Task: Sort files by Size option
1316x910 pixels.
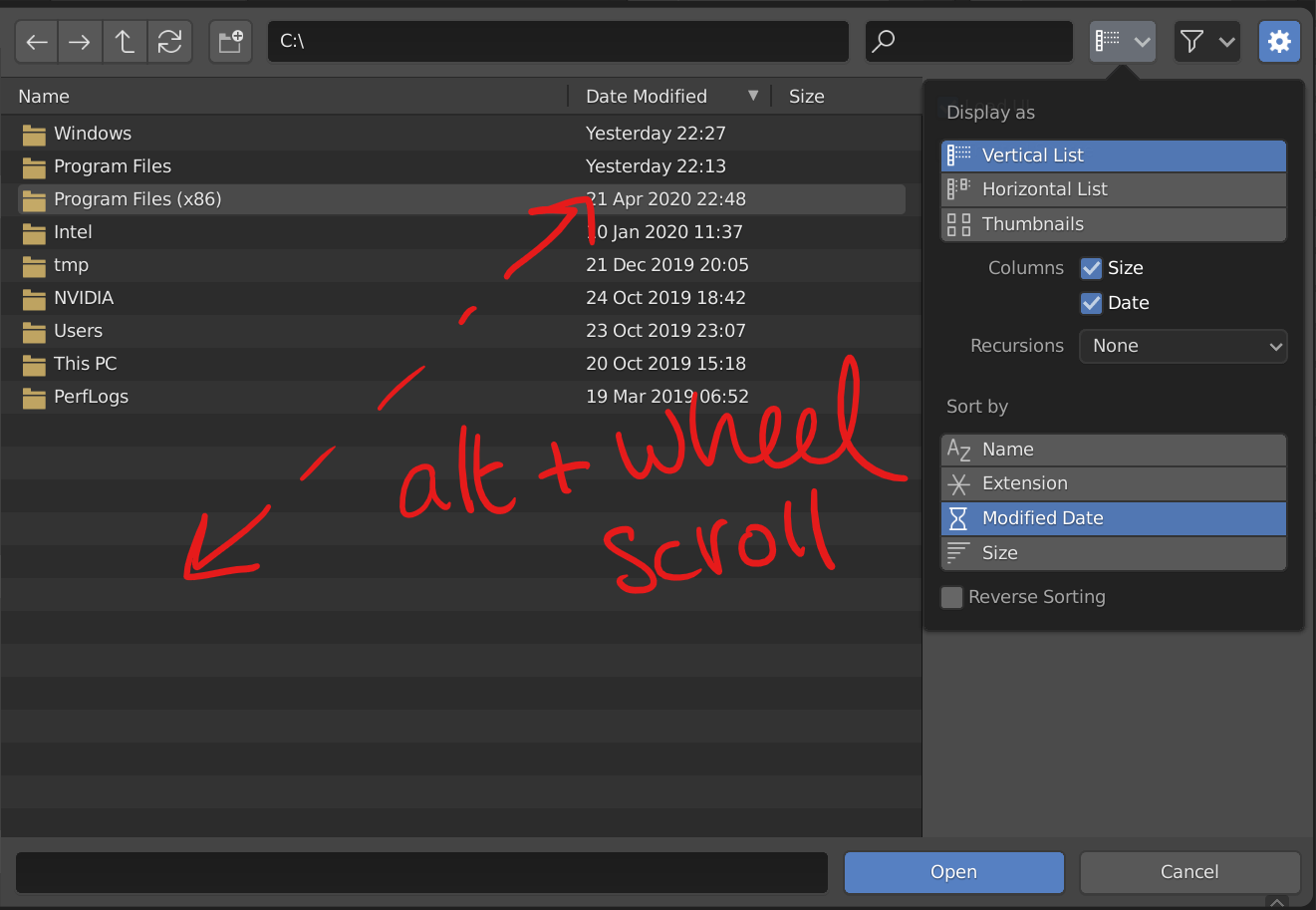Action: click(1114, 553)
